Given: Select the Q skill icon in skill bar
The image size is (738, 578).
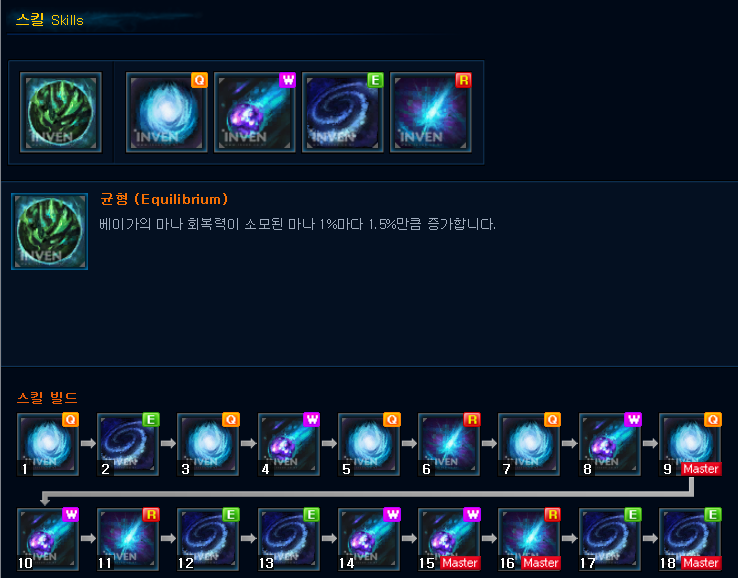Looking at the screenshot, I should point(167,112).
